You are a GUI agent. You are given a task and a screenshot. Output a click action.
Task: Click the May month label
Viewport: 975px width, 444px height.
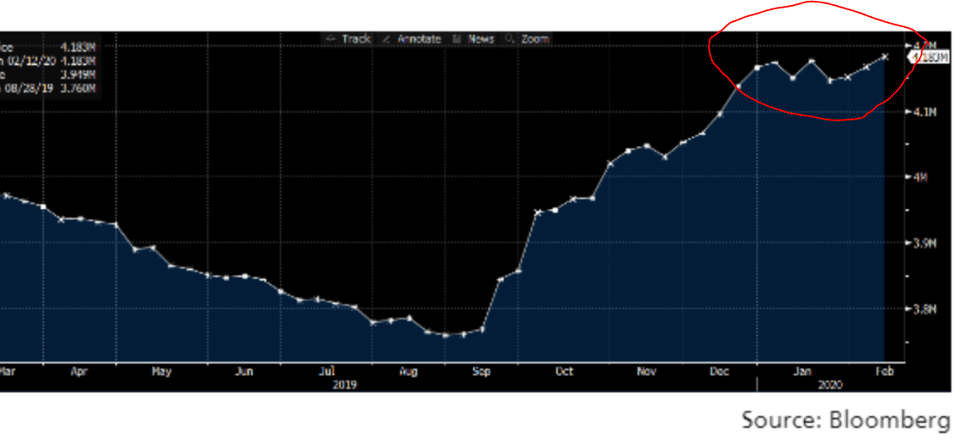(161, 371)
